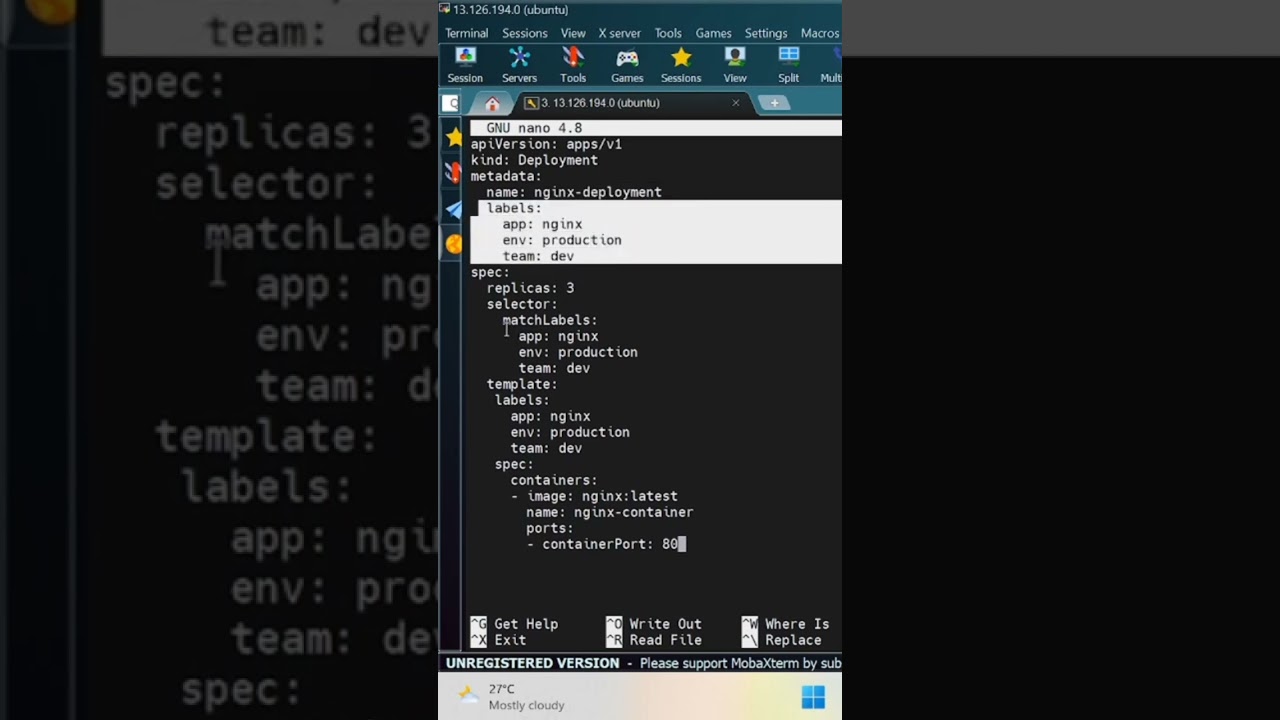The width and height of the screenshot is (1280, 720).
Task: Click the 'matchLabels:' line
Action: pyautogui.click(x=550, y=320)
